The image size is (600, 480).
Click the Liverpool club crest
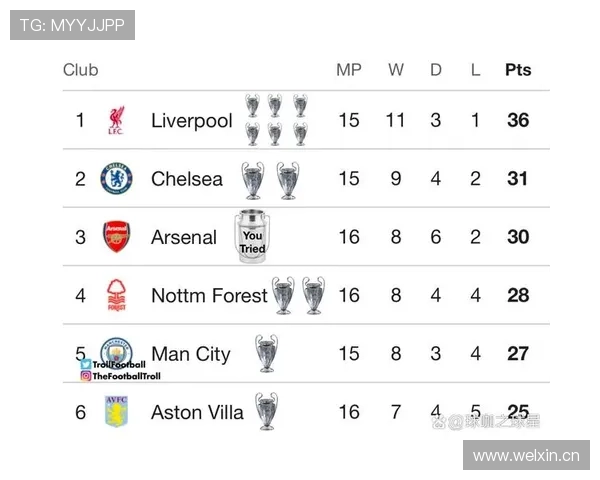[x=116, y=121]
